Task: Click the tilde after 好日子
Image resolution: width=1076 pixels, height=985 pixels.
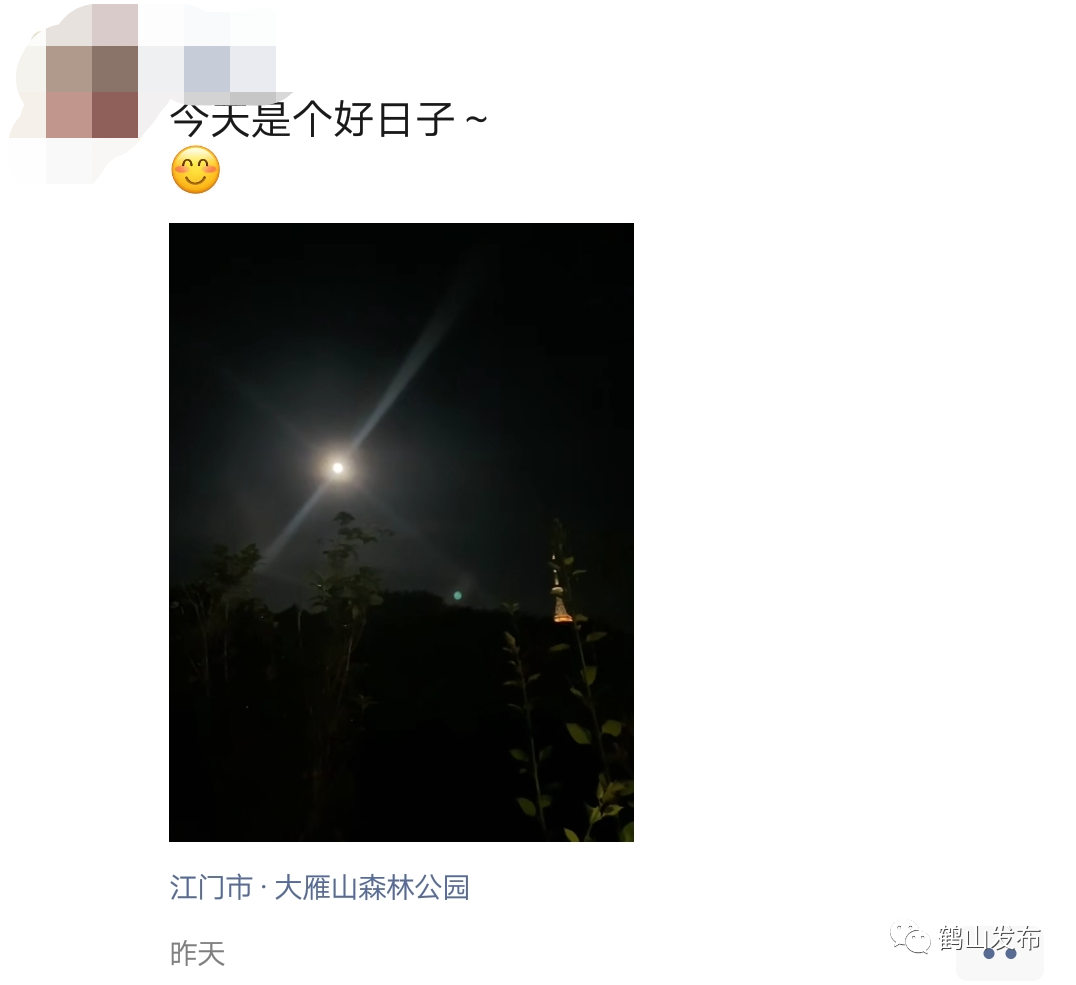Action: 476,119
